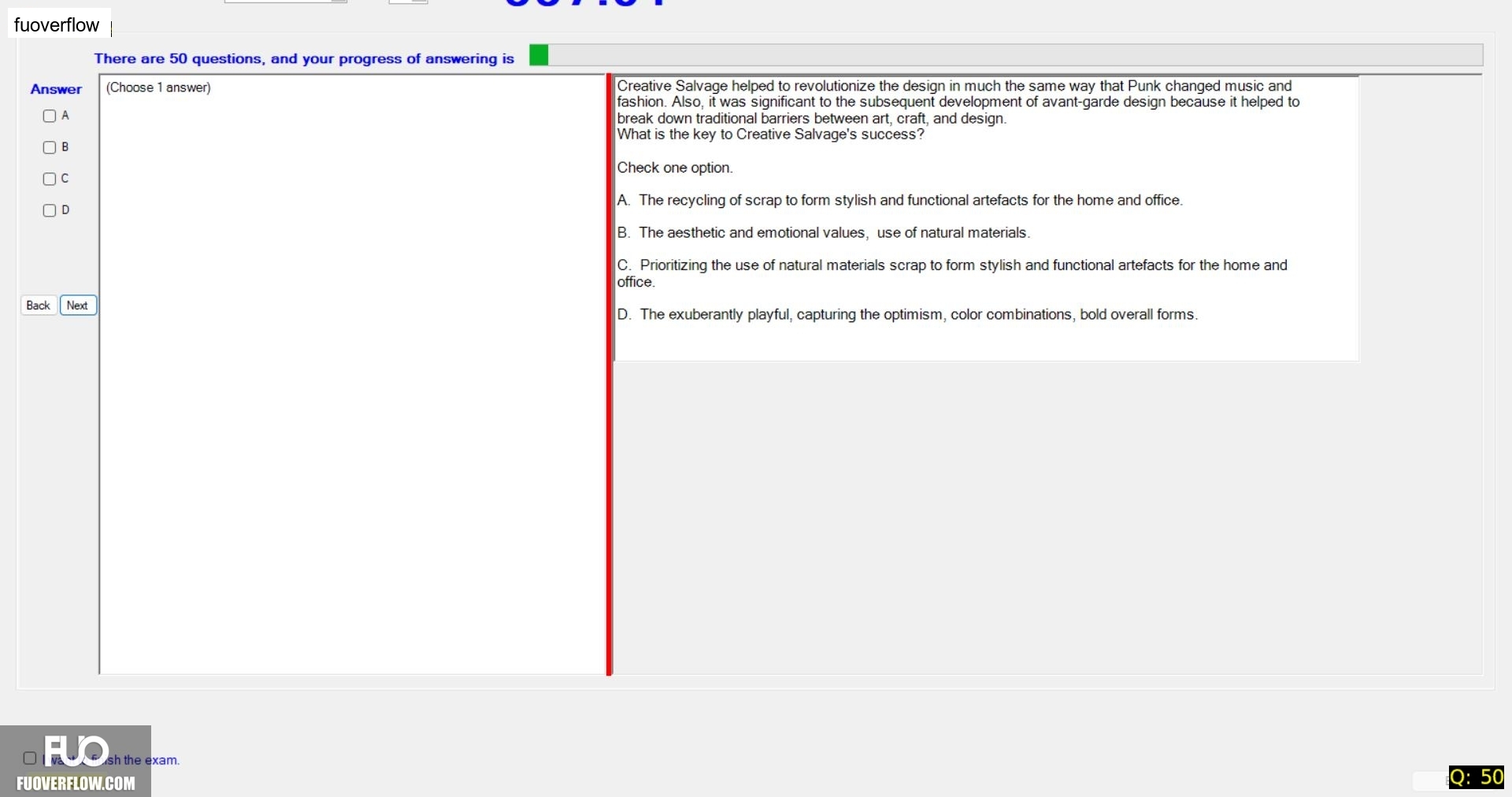
Task: Check answer option C checkbox
Action: click(x=50, y=179)
